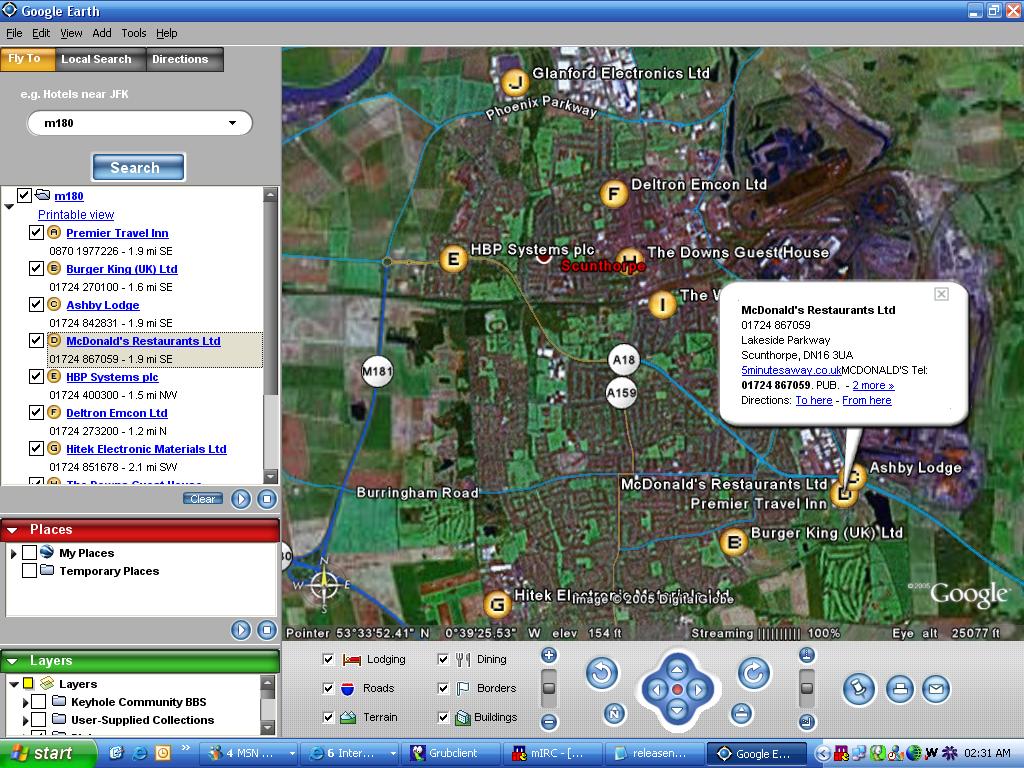Click the zoom in plus button
Screen dimensions: 1024x768
[549, 655]
